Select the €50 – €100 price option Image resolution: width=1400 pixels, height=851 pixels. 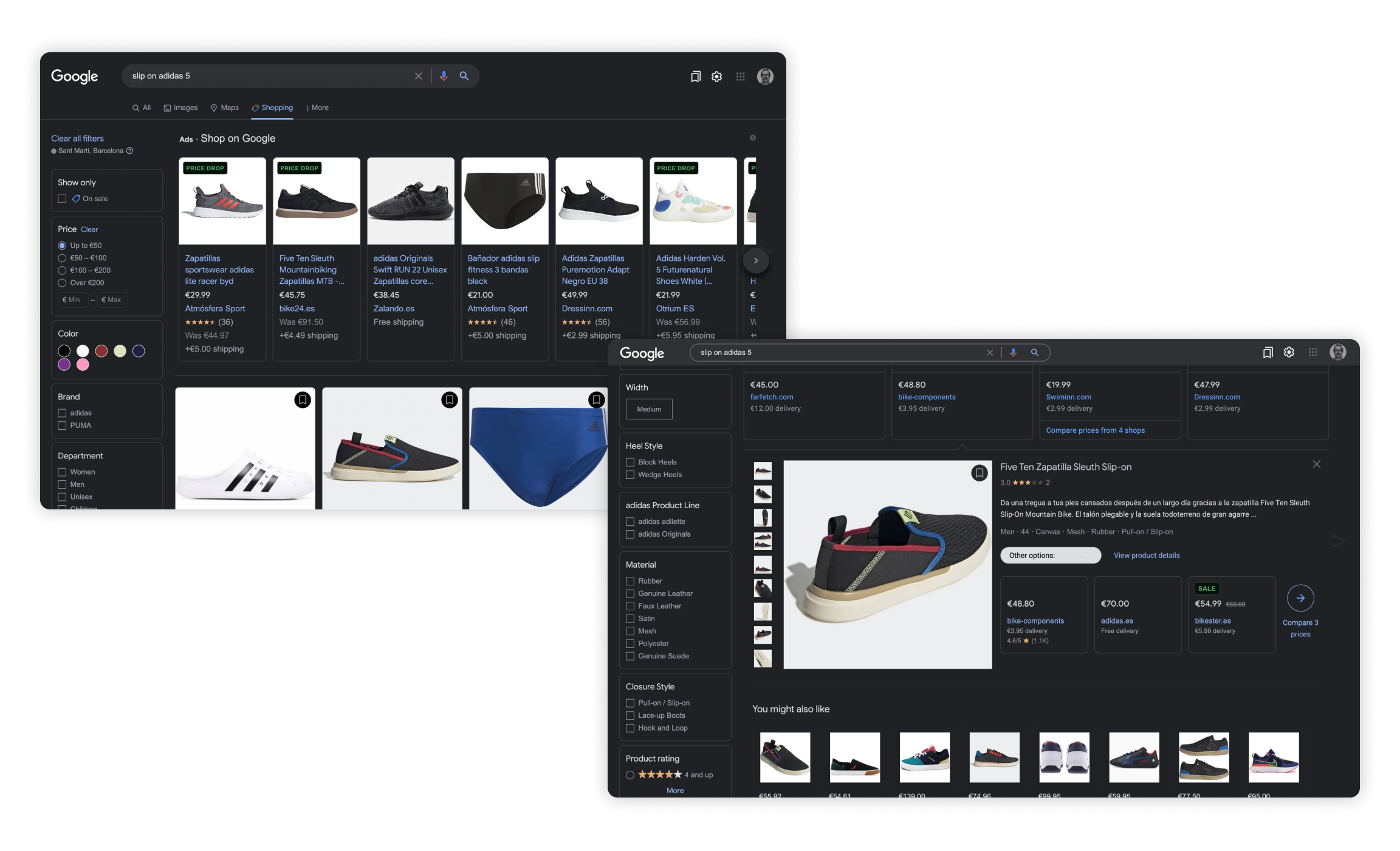[62, 258]
